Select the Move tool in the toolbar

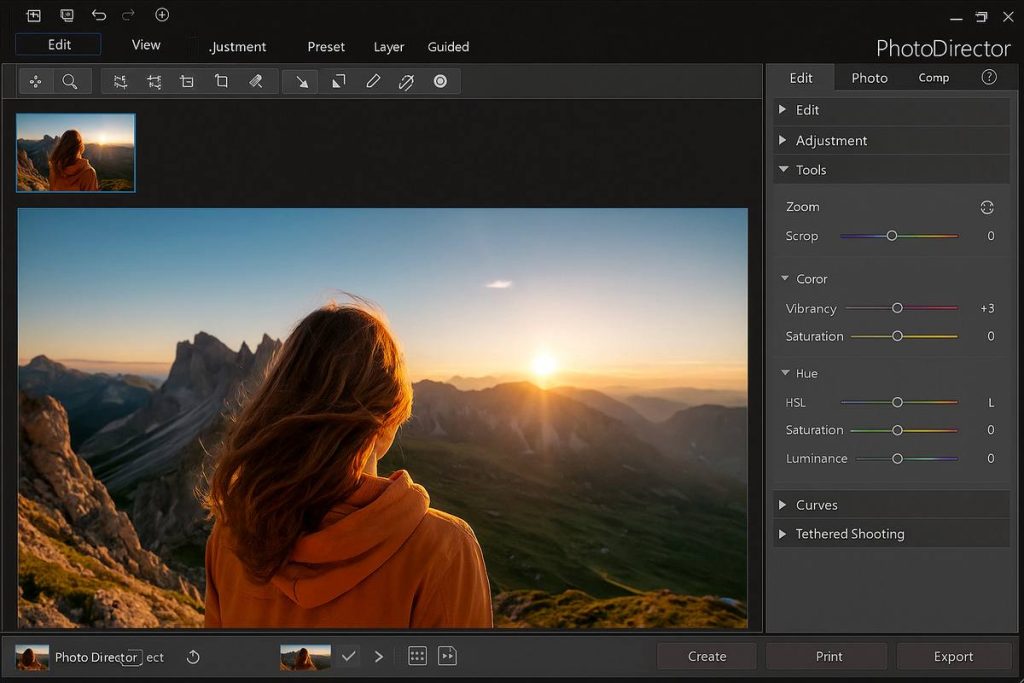36,81
